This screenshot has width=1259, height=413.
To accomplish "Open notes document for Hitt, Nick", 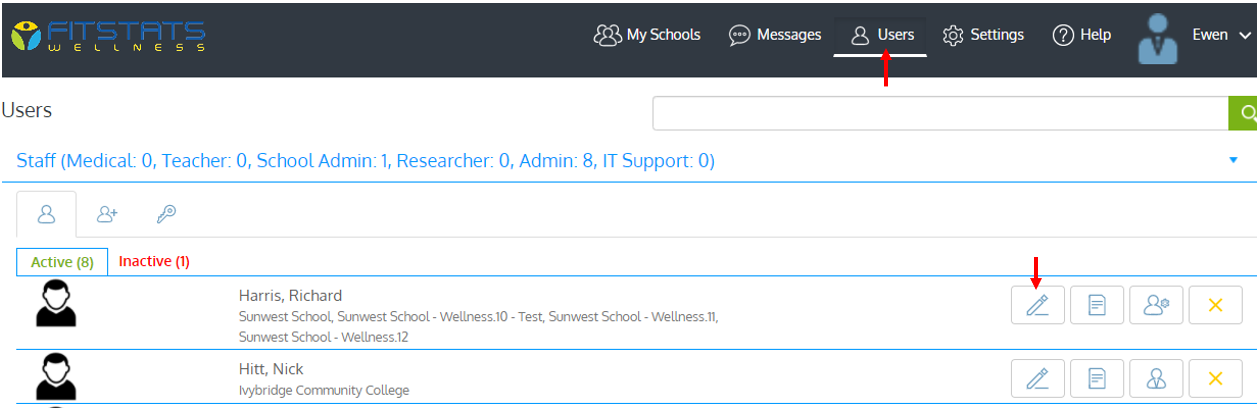I will click(1097, 378).
